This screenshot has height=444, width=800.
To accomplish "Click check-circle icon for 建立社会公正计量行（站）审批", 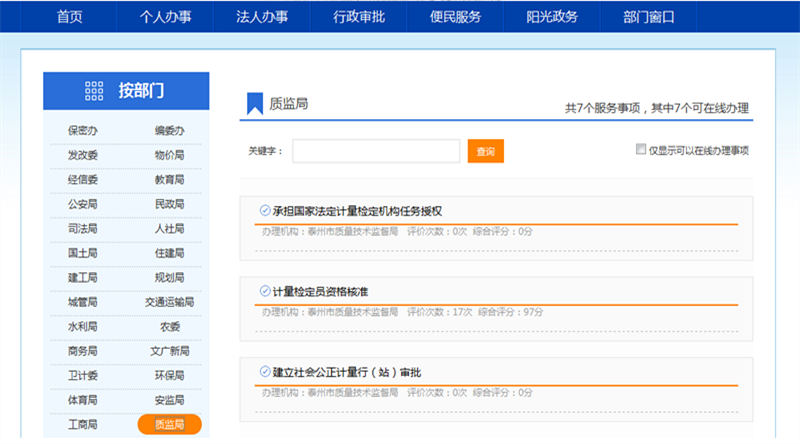I will click(265, 372).
